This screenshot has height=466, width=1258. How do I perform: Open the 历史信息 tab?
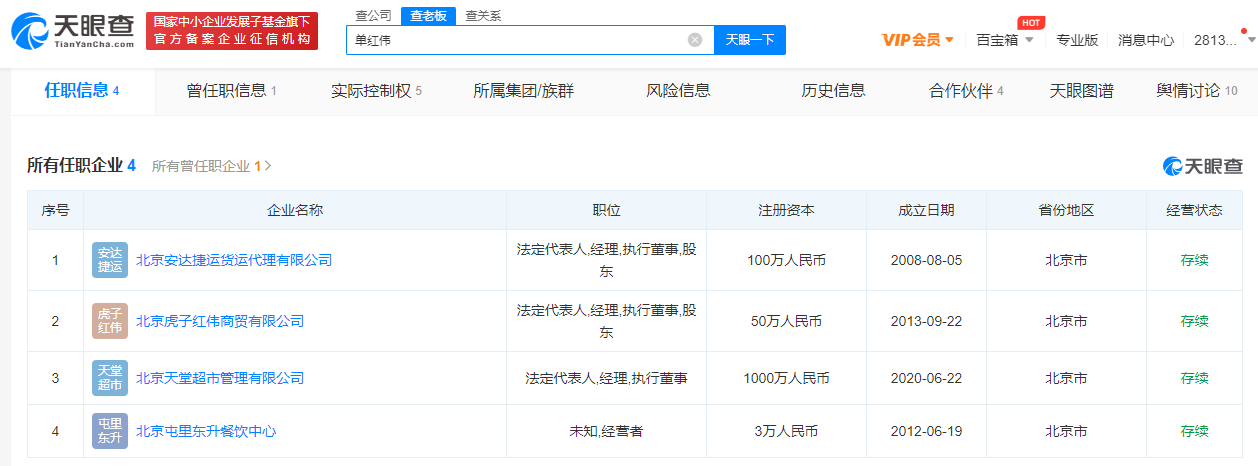click(x=833, y=91)
